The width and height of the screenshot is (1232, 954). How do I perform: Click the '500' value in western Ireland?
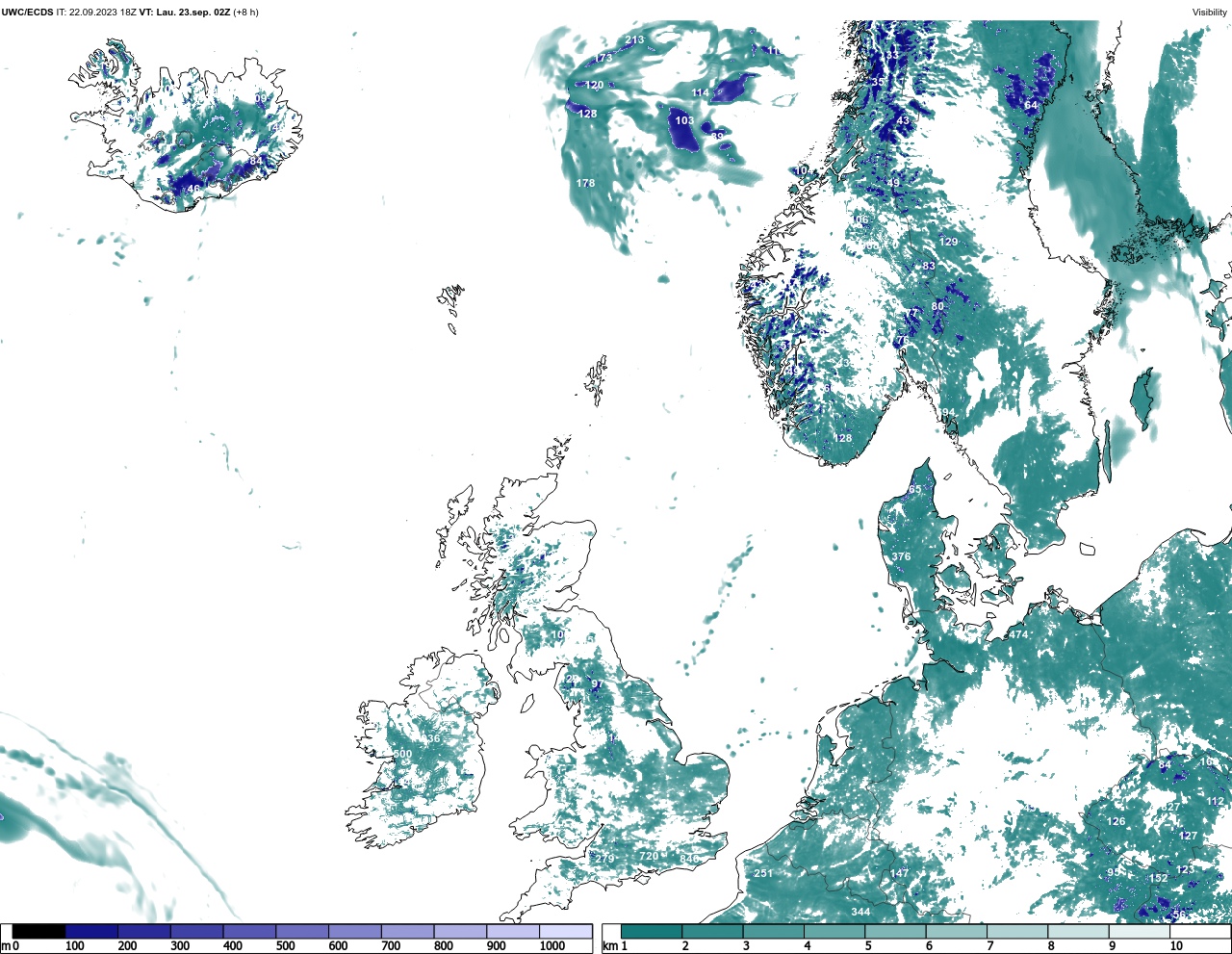point(402,755)
